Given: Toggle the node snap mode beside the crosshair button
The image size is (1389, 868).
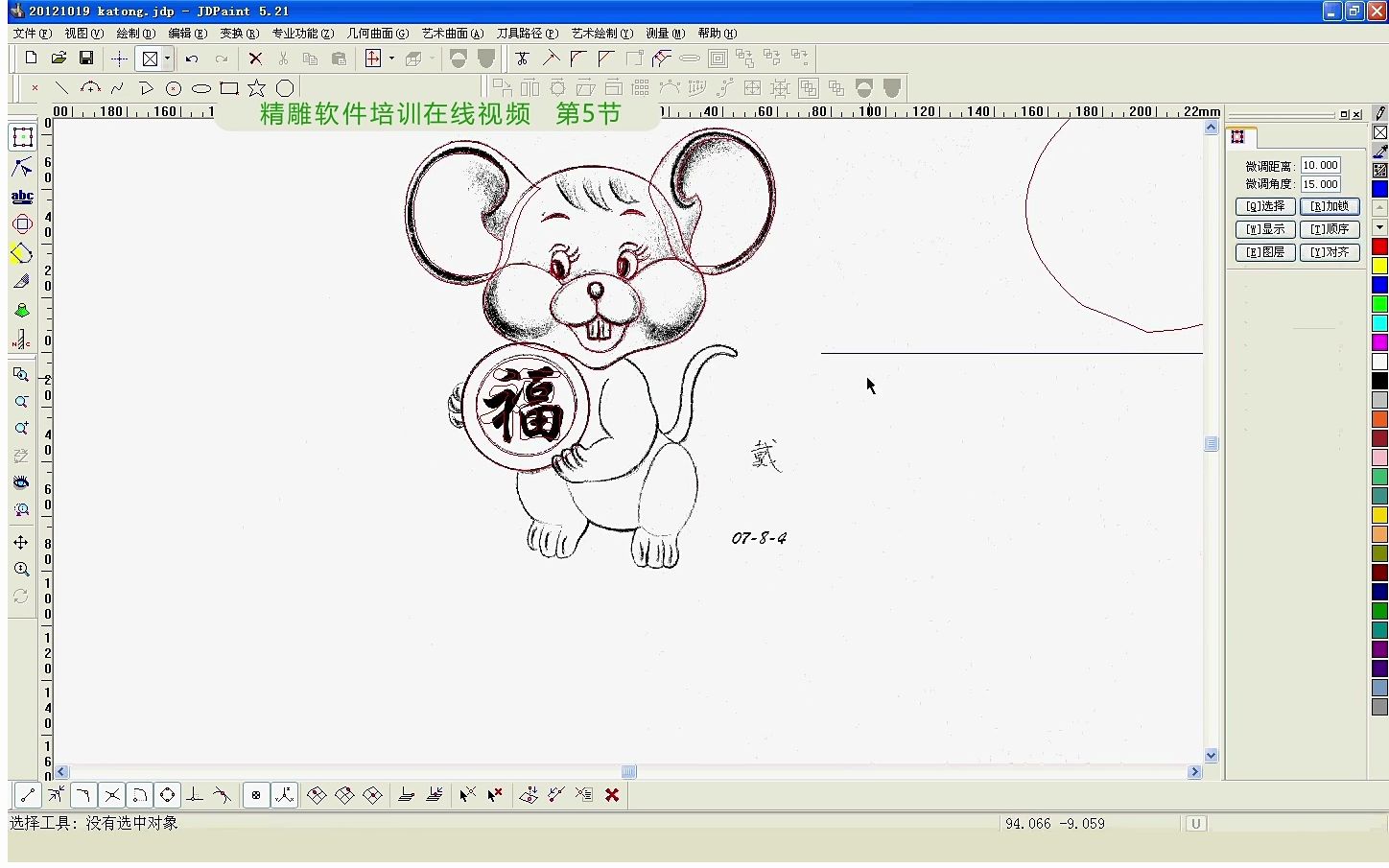Looking at the screenshot, I should click(x=284, y=794).
